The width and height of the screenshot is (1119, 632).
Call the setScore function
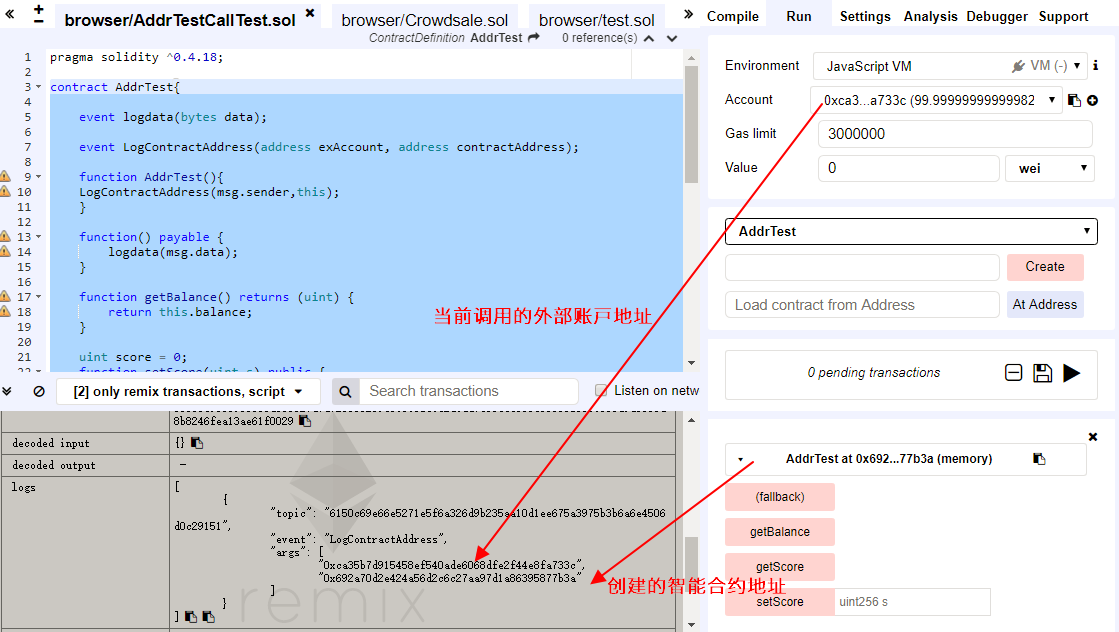(x=779, y=601)
